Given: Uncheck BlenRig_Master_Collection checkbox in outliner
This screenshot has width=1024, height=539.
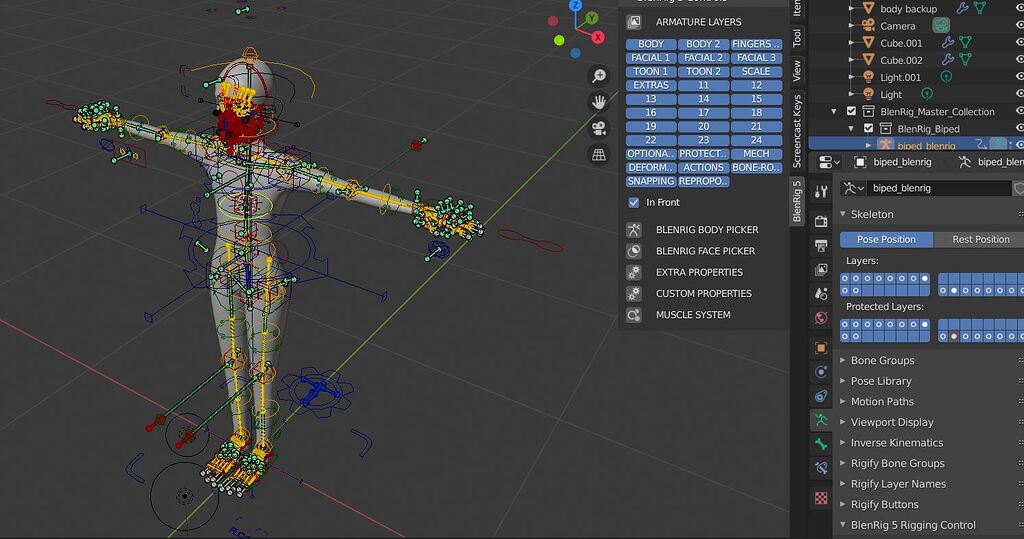Looking at the screenshot, I should click(x=851, y=111).
